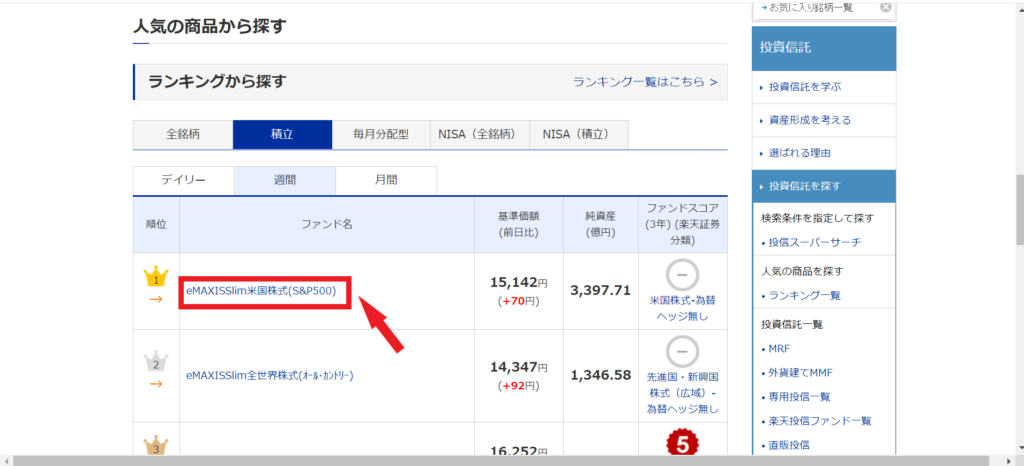1024x466 pixels.
Task: Open eMAXISSlim全世界株式(オール・カントリー) fund link
Action: pyautogui.click(x=270, y=376)
